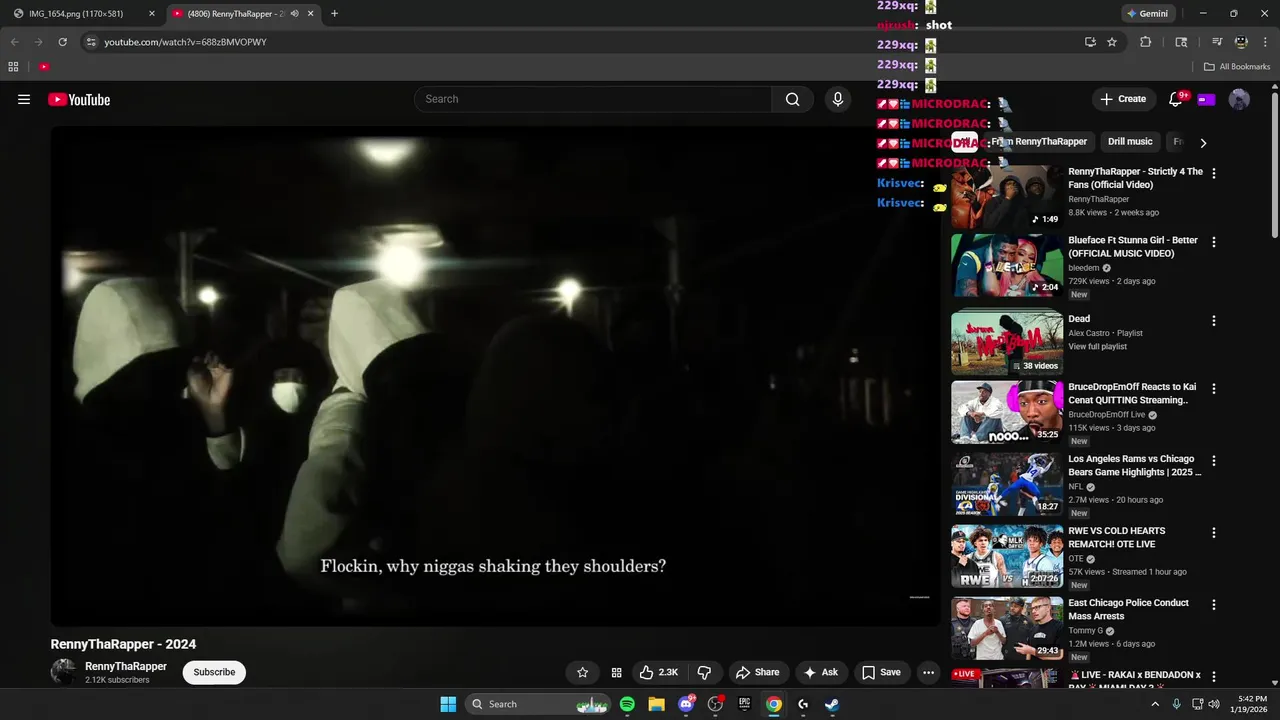This screenshot has width=1280, height=720.
Task: Click the video player area
Action: click(495, 376)
